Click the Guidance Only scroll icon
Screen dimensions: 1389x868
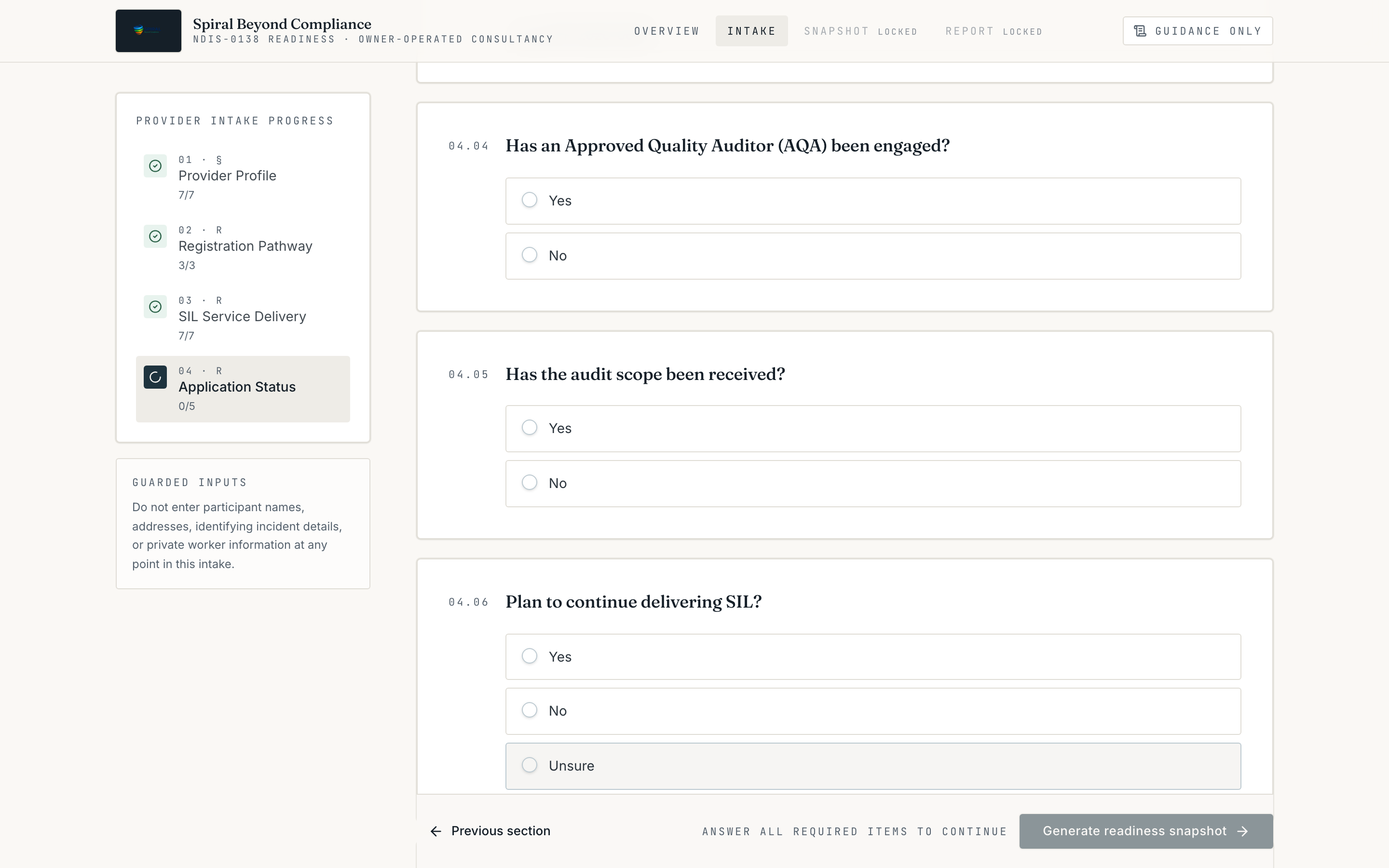click(1141, 31)
